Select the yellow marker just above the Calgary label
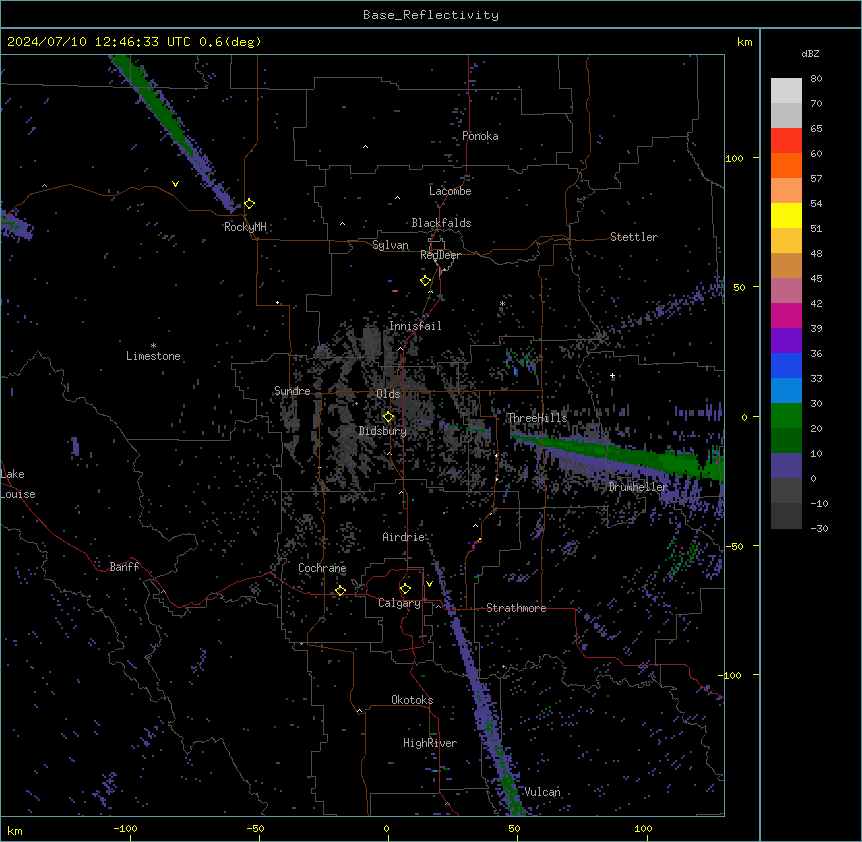The width and height of the screenshot is (862, 842). tap(405, 589)
